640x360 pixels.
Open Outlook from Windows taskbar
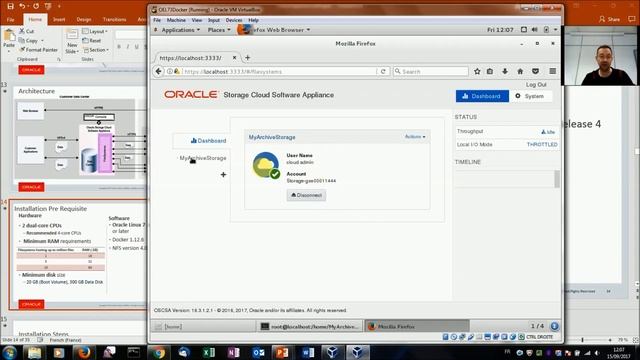coord(258,352)
